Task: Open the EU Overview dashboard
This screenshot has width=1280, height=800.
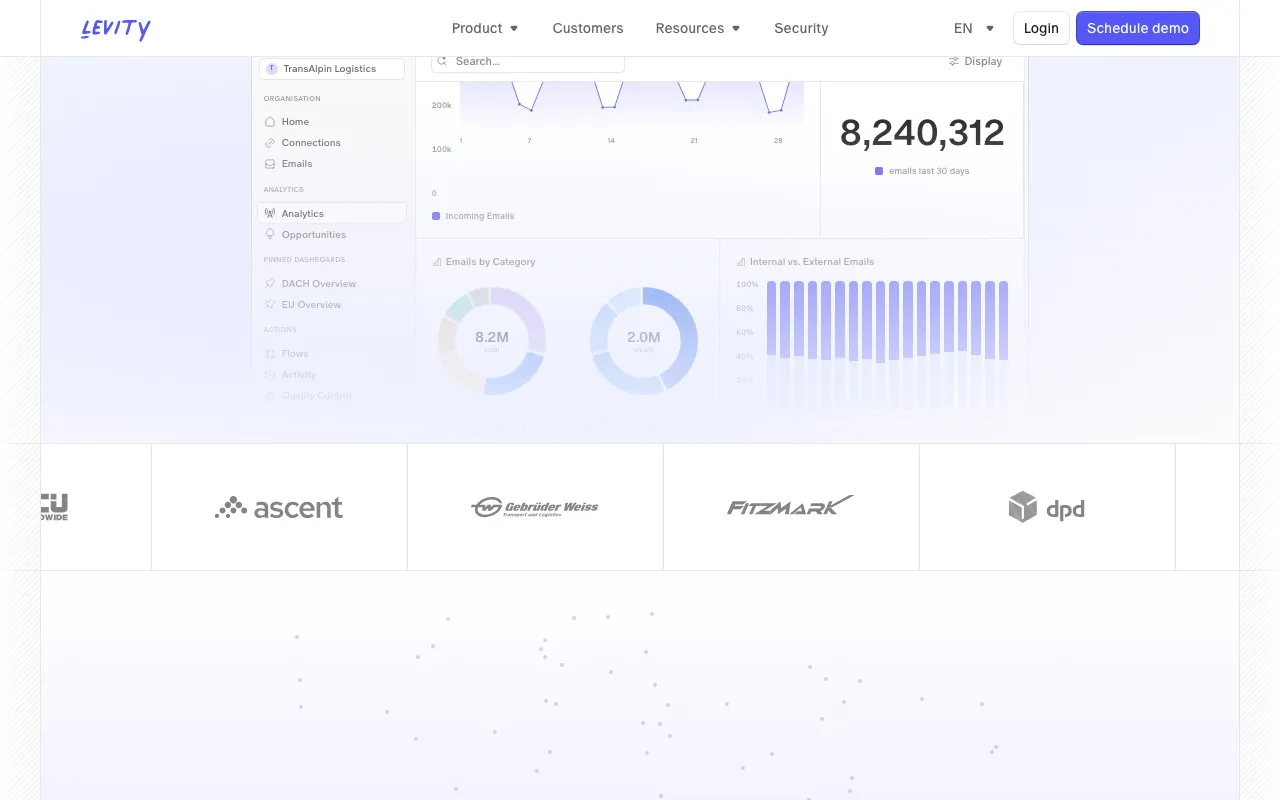Action: coord(311,304)
